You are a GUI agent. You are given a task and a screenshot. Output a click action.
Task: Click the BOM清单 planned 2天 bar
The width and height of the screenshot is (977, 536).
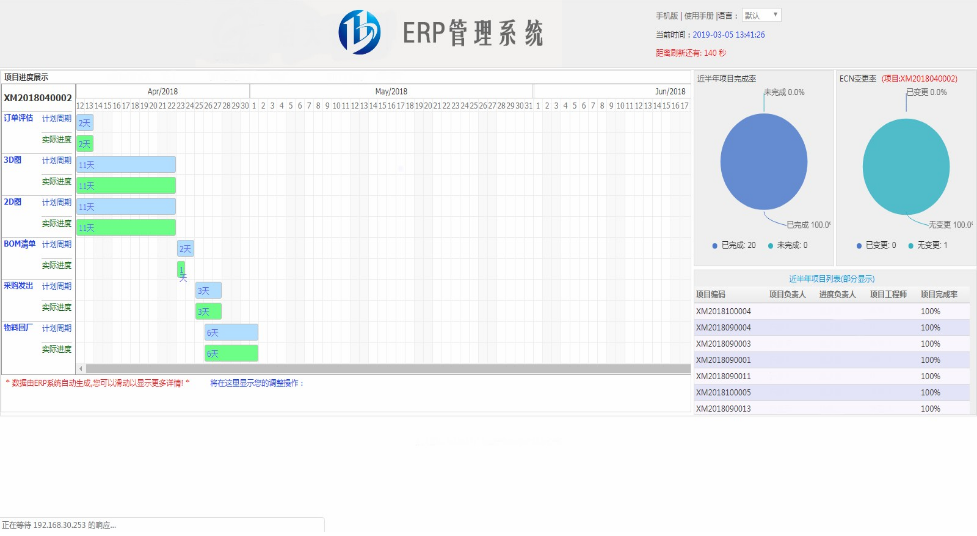coord(185,248)
